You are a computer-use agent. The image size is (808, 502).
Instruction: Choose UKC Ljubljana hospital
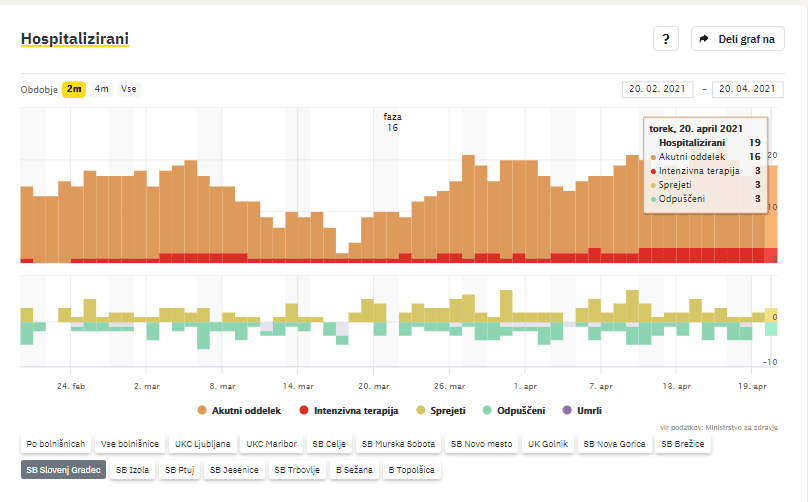(203, 443)
